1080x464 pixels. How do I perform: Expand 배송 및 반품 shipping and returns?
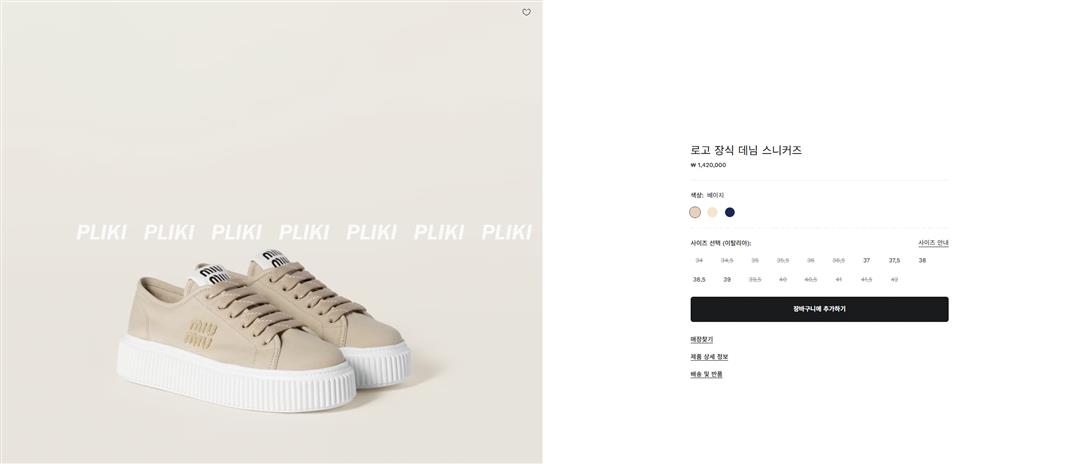pyautogui.click(x=706, y=374)
